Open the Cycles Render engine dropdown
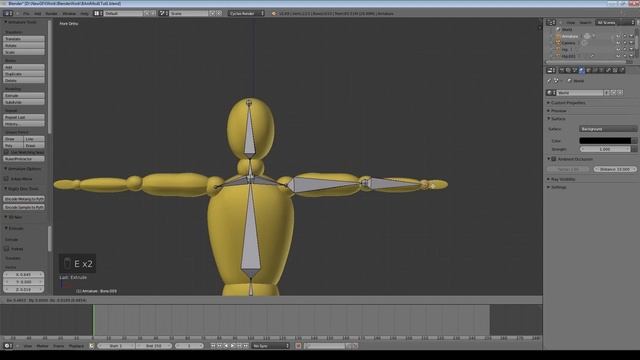This screenshot has width=640, height=360. point(246,13)
